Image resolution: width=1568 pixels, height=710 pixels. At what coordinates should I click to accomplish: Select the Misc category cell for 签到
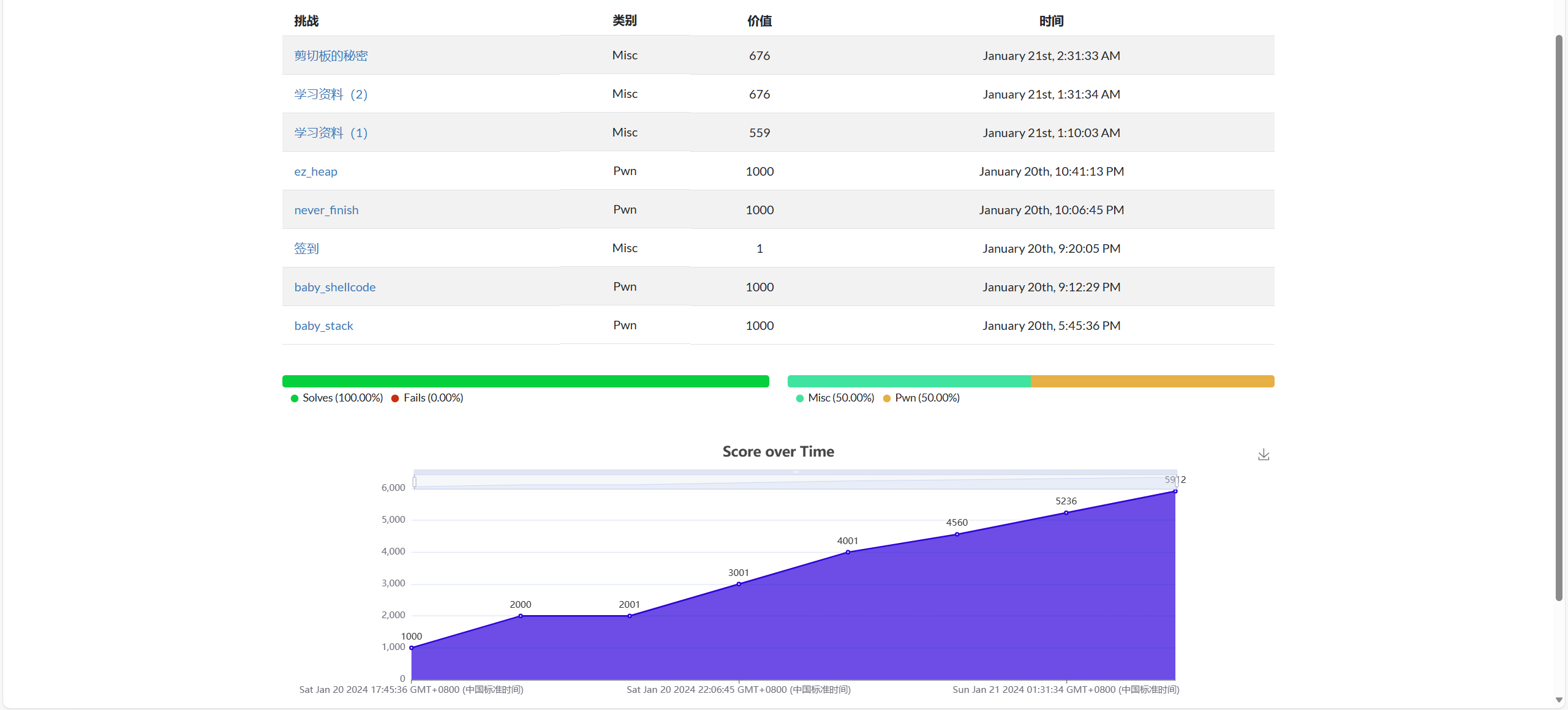point(625,248)
